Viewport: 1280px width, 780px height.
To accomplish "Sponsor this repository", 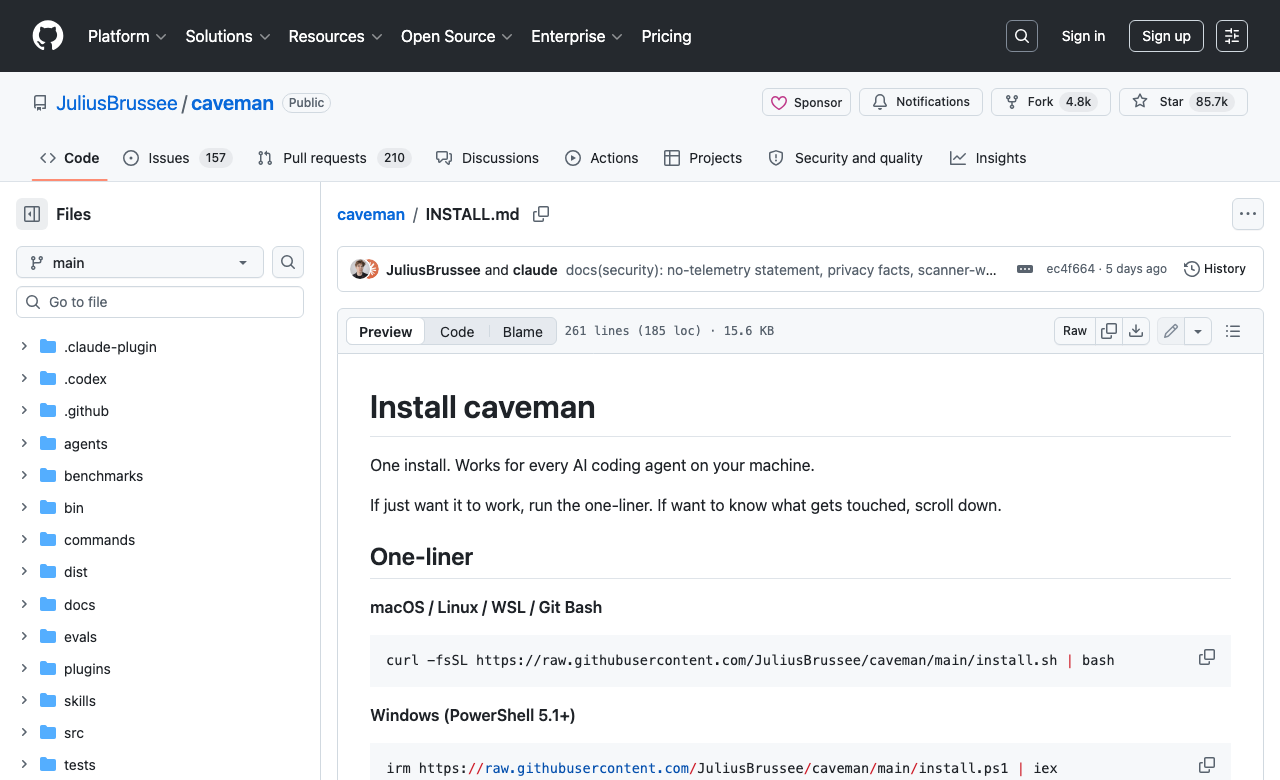I will [806, 102].
